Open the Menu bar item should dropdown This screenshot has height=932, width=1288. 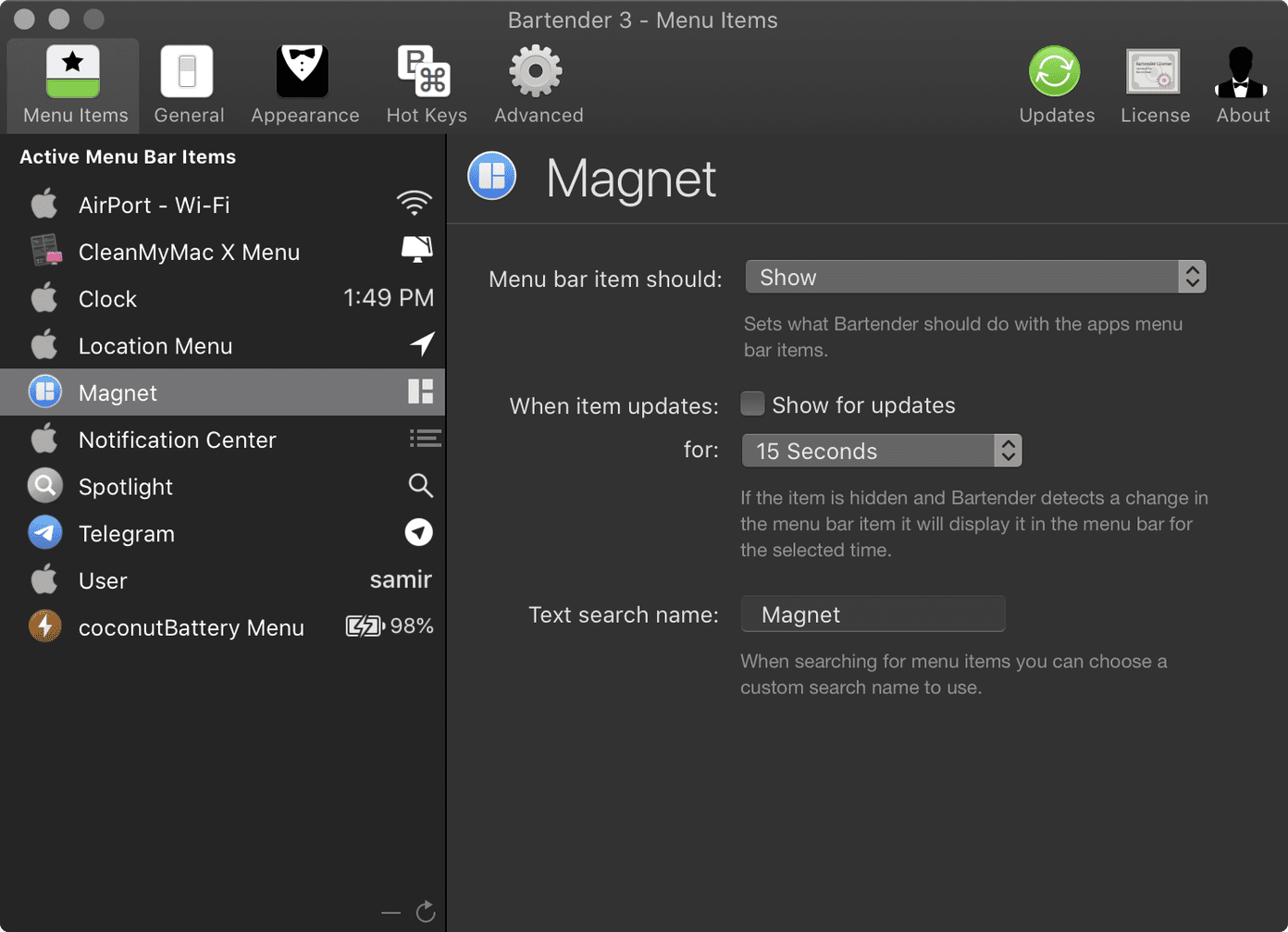(x=975, y=277)
